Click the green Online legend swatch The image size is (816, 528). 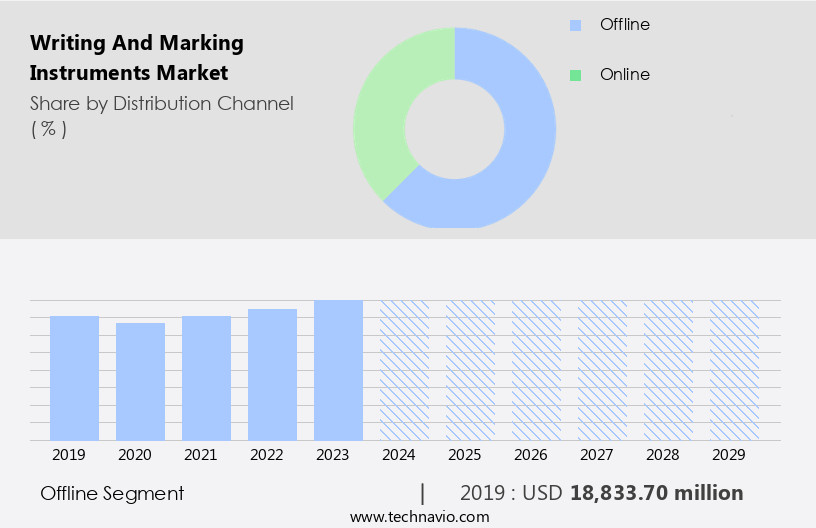(574, 75)
